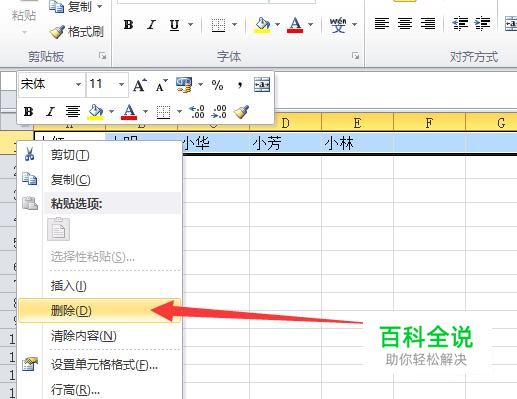Toggle Italic in the ribbon font group
Screen dimensions: 517x399
click(152, 25)
